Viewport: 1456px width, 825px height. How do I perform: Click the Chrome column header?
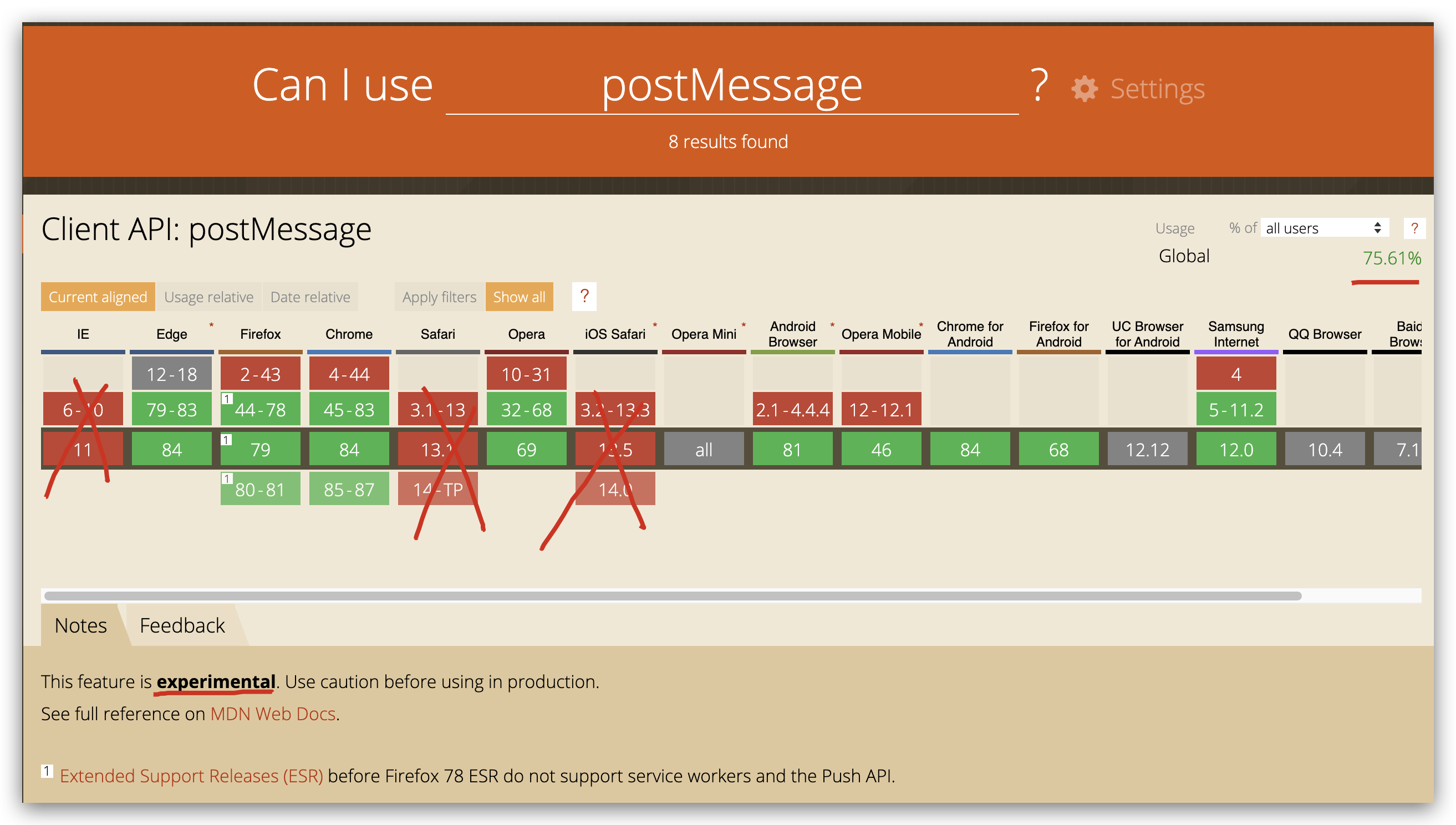pyautogui.click(x=349, y=334)
